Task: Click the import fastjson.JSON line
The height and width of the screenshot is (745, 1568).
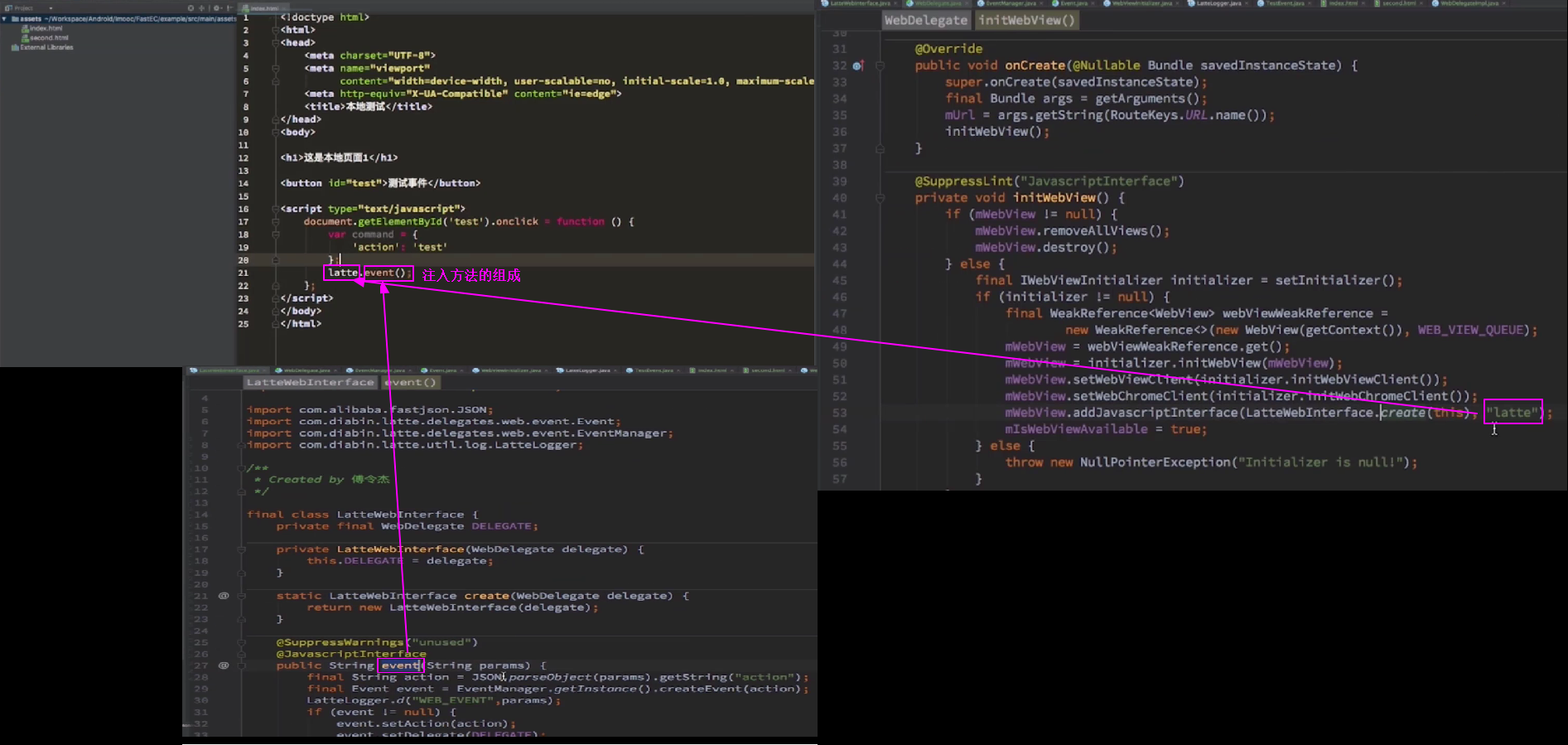Action: tap(369, 410)
